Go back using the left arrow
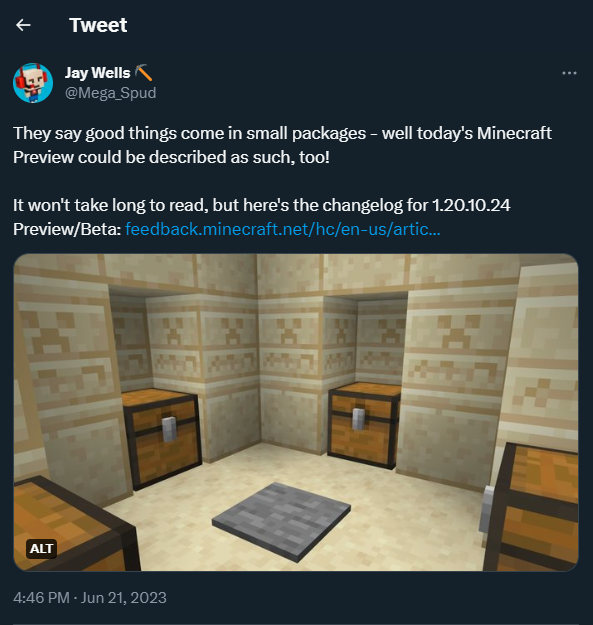Image resolution: width=593 pixels, height=625 pixels. coord(23,25)
